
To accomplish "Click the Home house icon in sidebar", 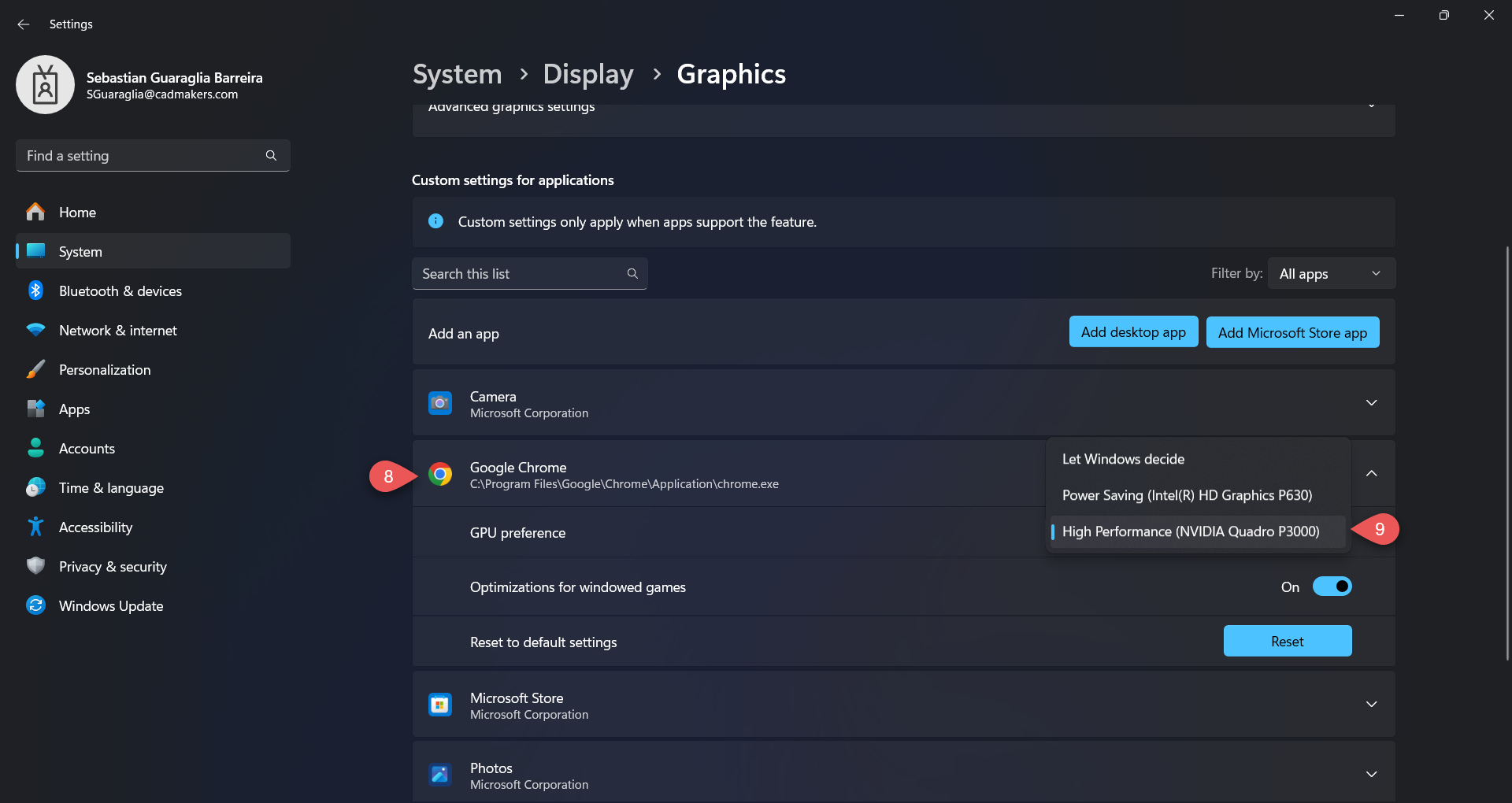I will (x=35, y=212).
